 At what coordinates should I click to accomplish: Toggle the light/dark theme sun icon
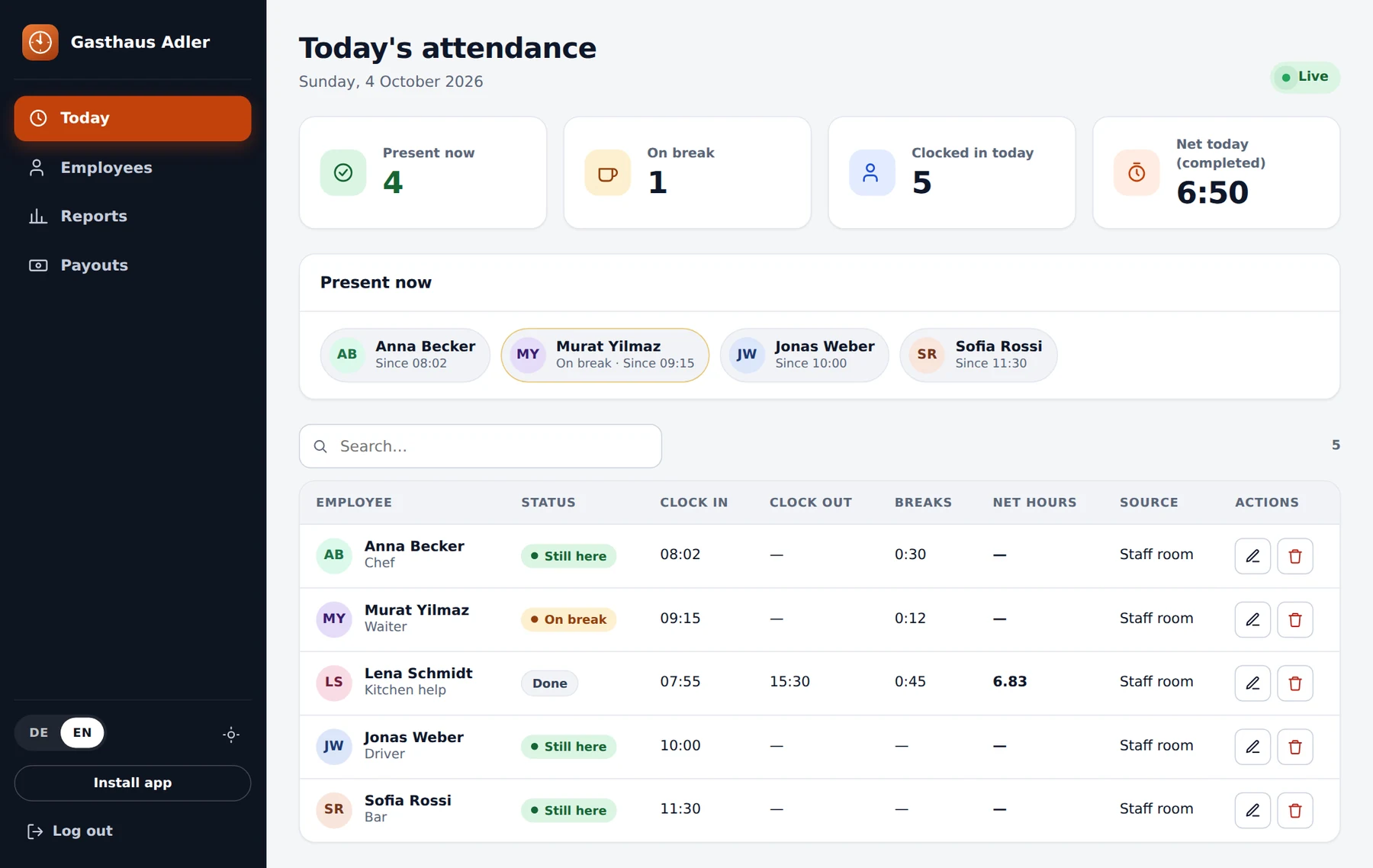coord(231,735)
